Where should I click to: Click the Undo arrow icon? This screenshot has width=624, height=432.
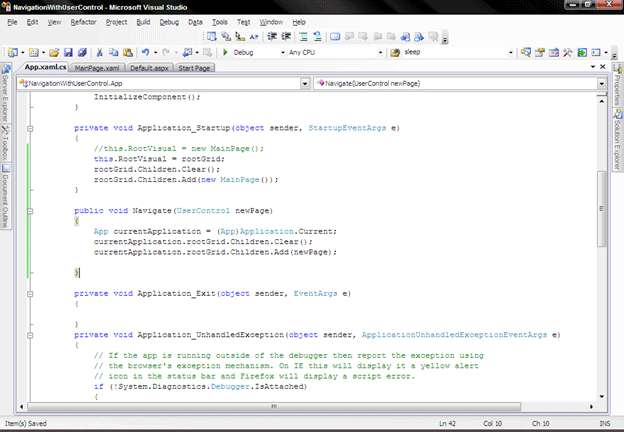click(145, 52)
